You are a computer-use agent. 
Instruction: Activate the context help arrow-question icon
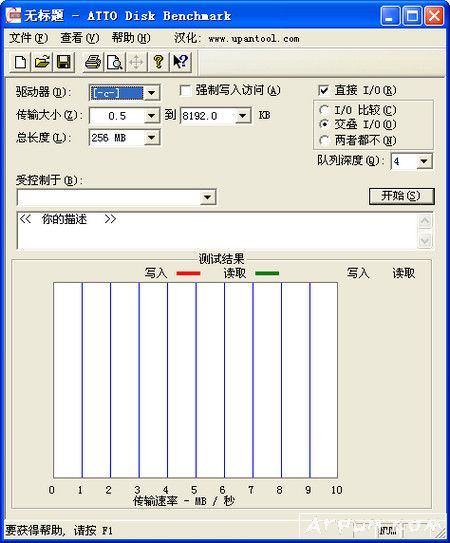coord(180,62)
